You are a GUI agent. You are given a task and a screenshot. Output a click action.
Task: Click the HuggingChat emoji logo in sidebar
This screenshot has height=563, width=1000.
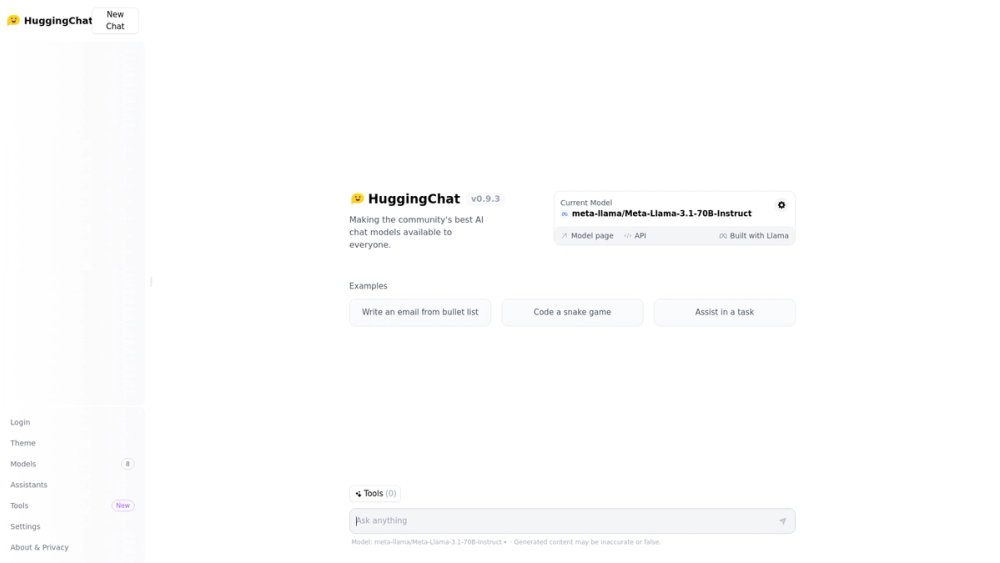coord(13,20)
